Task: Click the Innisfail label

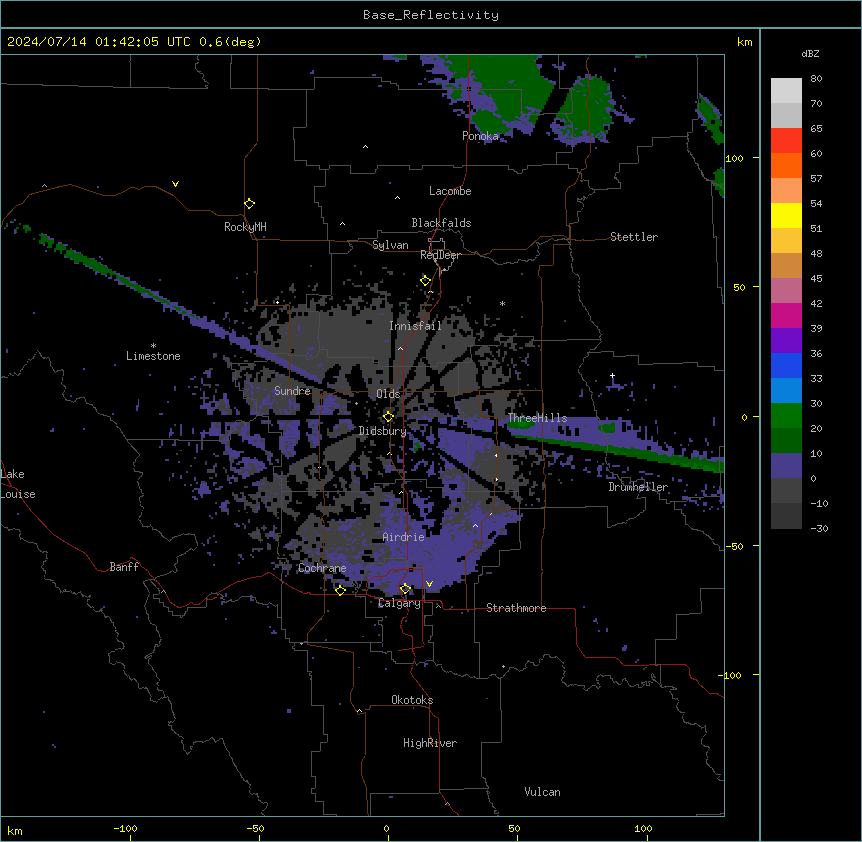Action: (x=416, y=326)
